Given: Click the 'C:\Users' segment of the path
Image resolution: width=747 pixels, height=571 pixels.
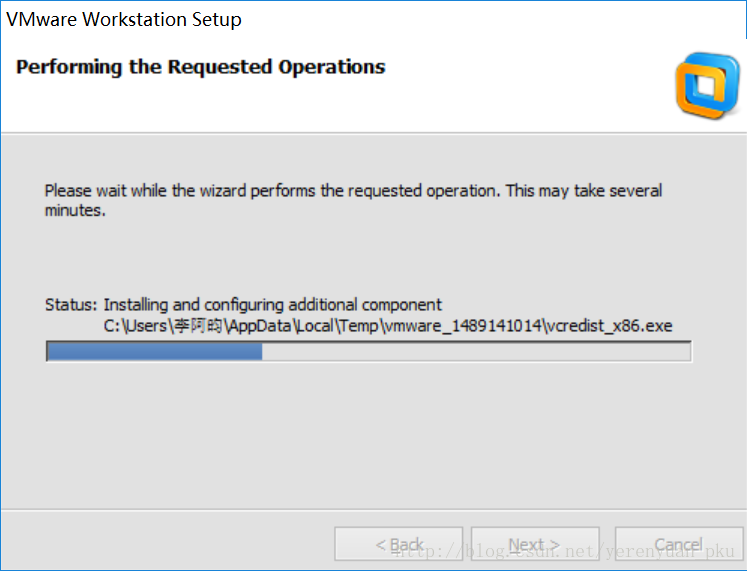Looking at the screenshot, I should point(133,325).
